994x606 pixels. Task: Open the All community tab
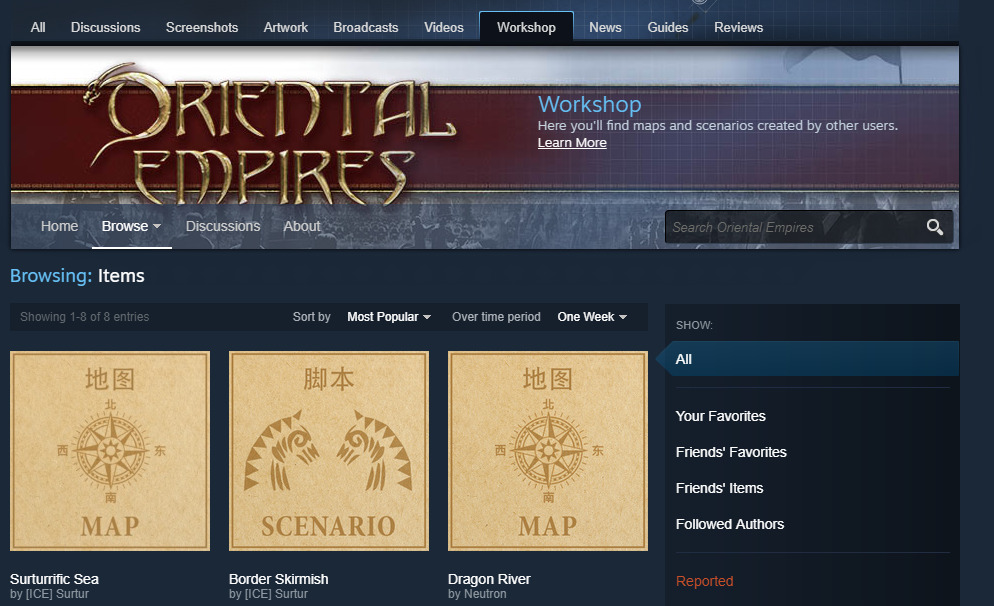pos(38,27)
